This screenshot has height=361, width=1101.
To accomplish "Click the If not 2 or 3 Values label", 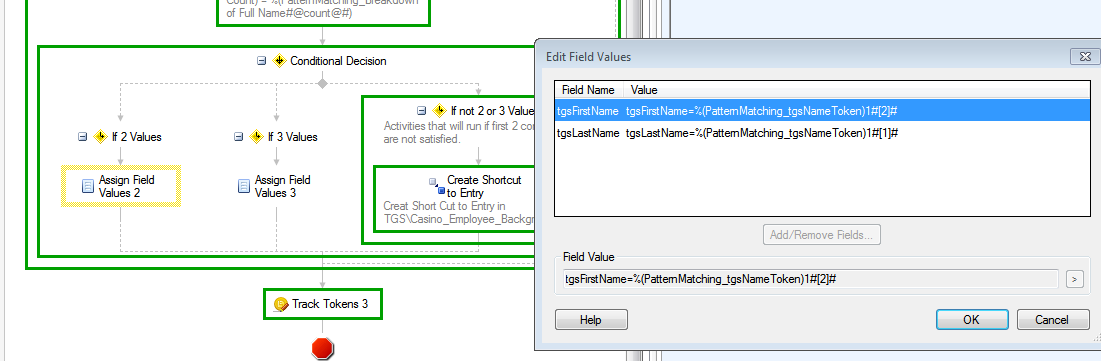I will point(492,110).
